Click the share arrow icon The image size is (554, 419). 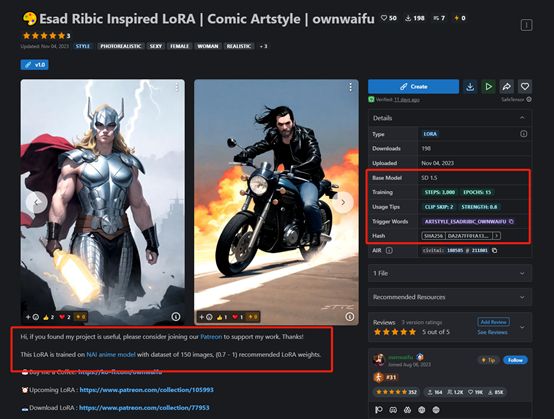[x=507, y=87]
